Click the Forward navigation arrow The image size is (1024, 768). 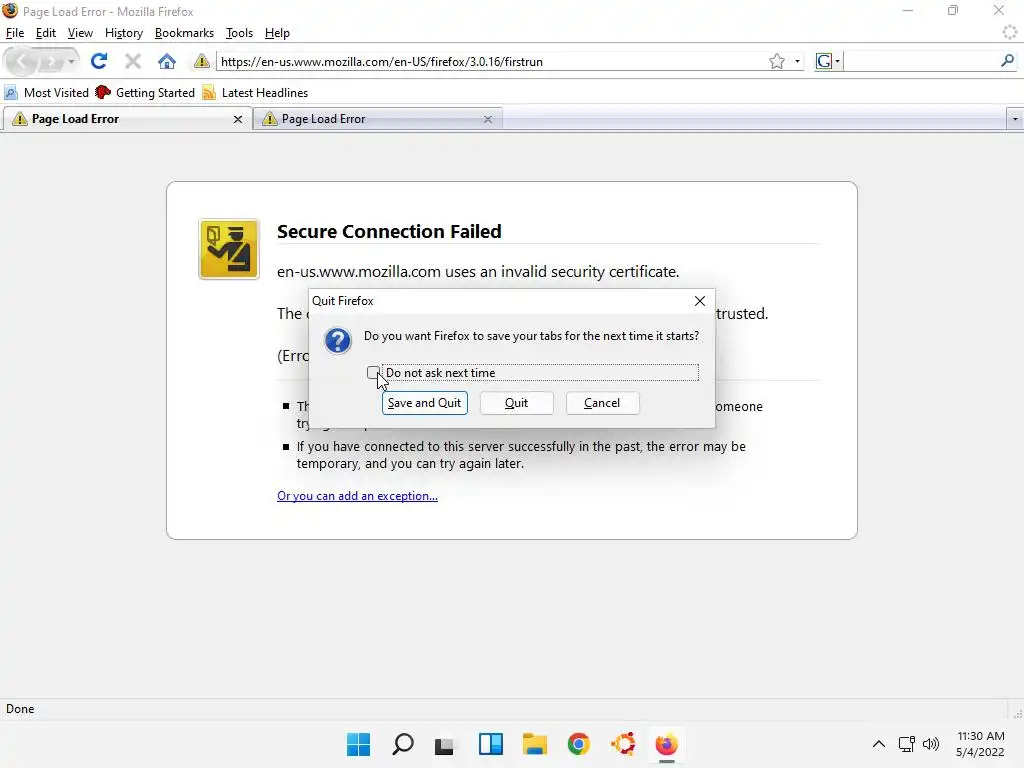pos(50,61)
